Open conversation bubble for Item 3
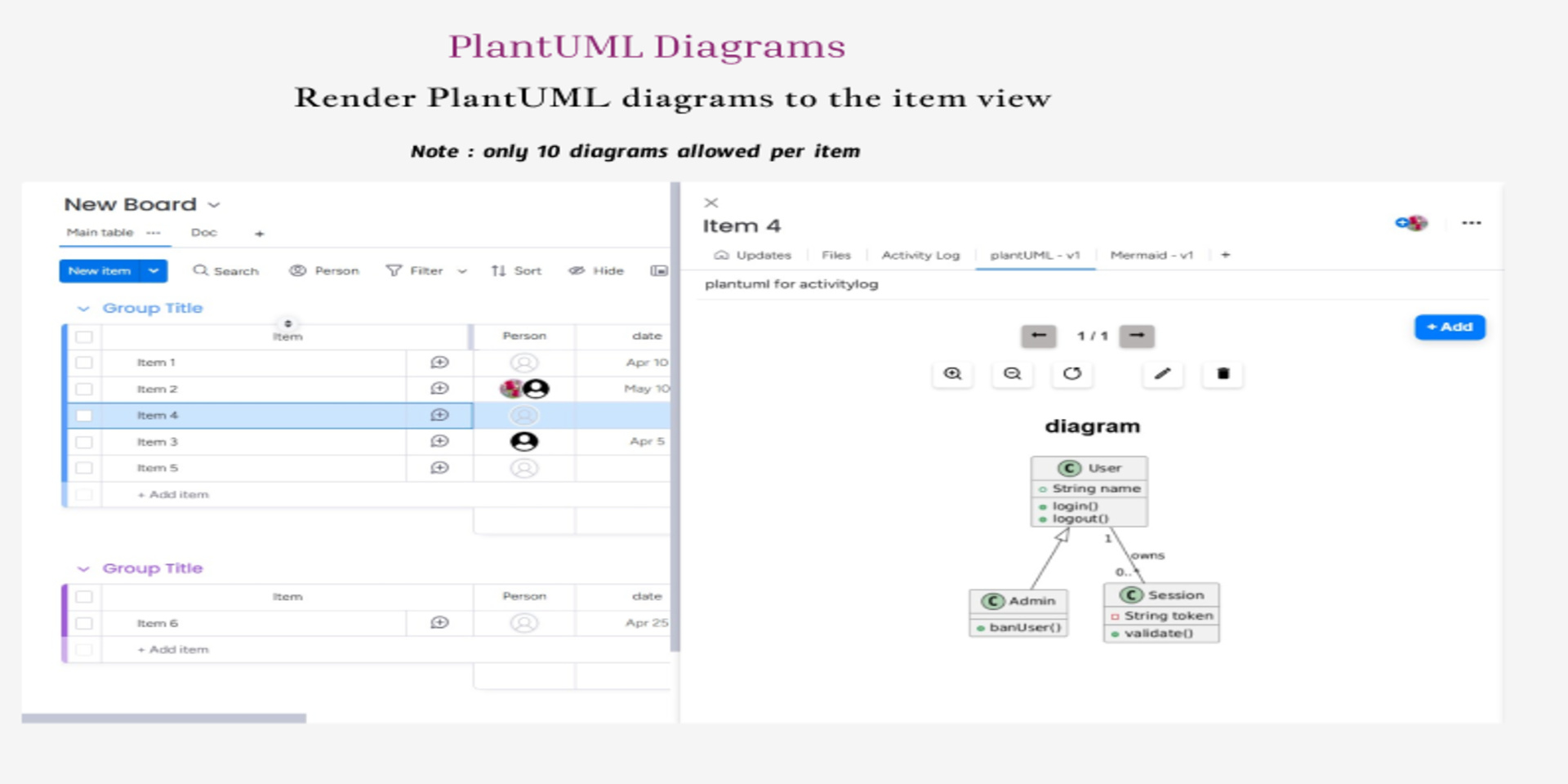1568x784 pixels. coord(439,442)
